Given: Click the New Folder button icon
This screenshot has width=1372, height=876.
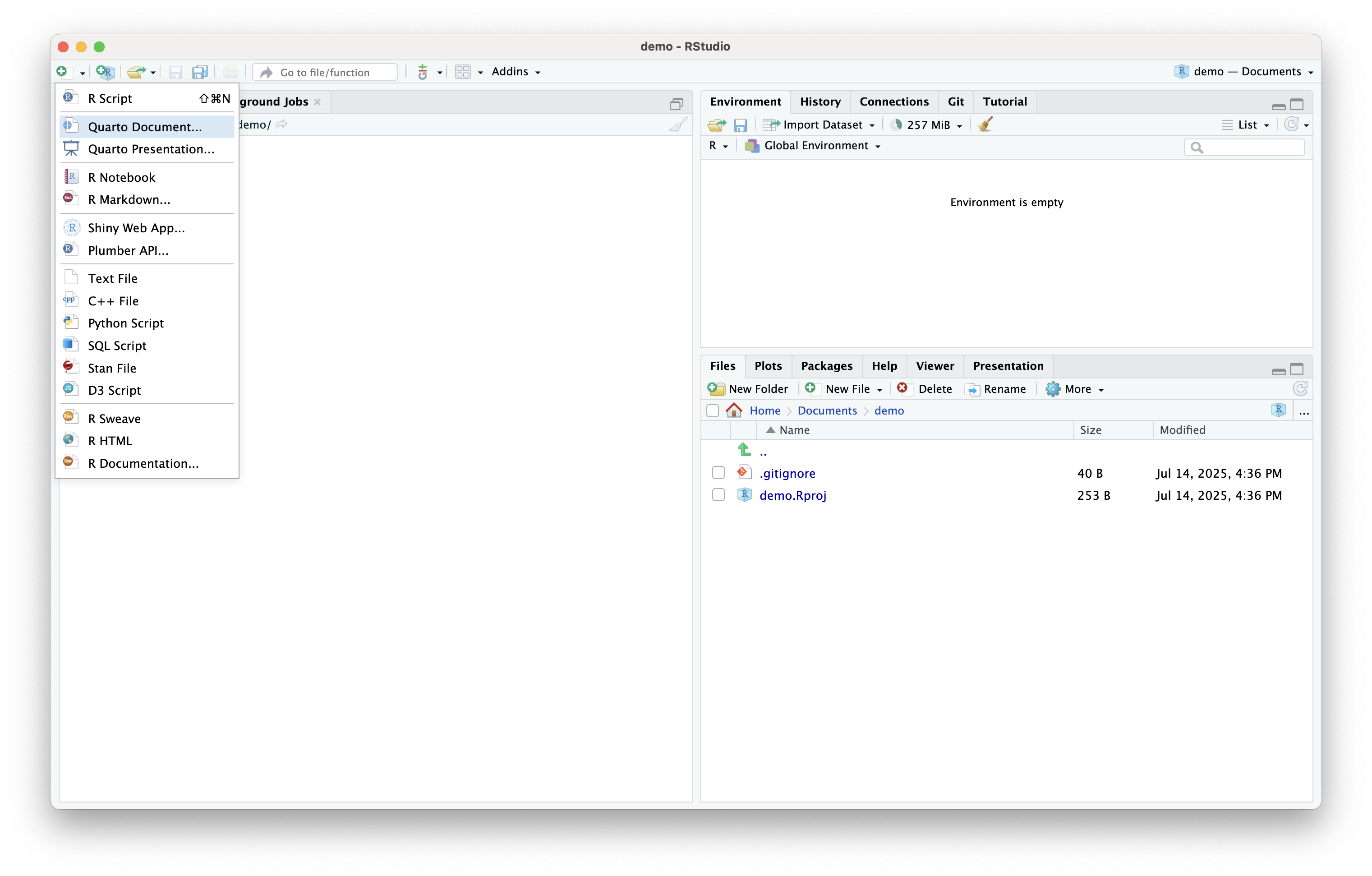Looking at the screenshot, I should click(716, 389).
